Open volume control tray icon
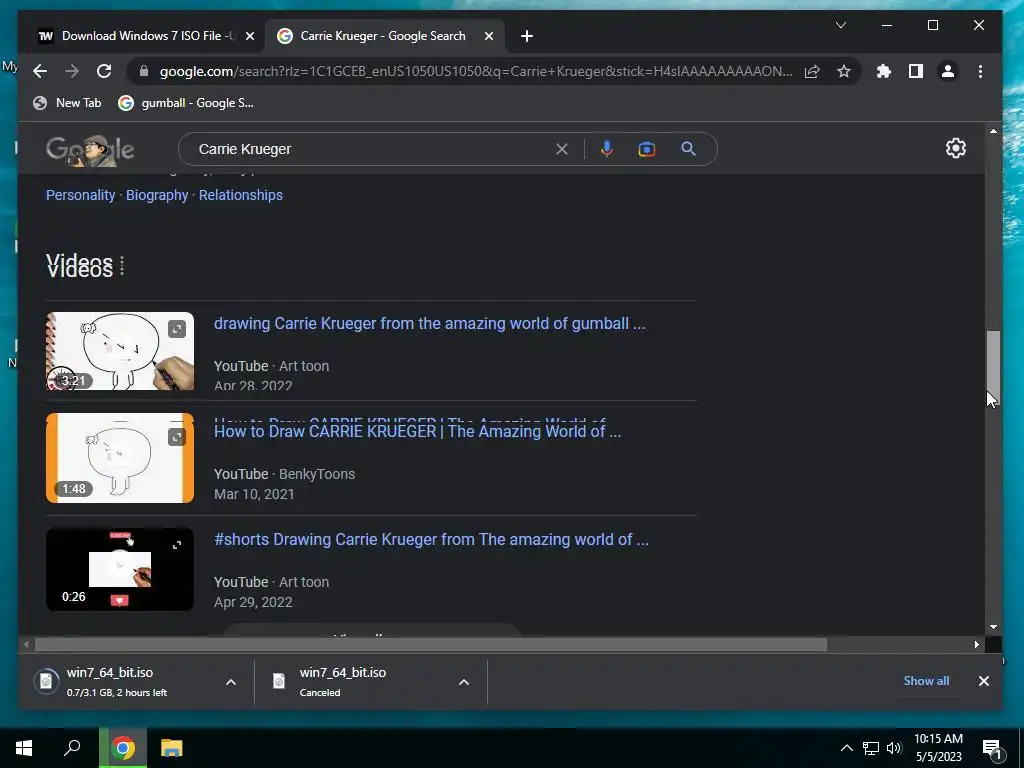 (894, 748)
